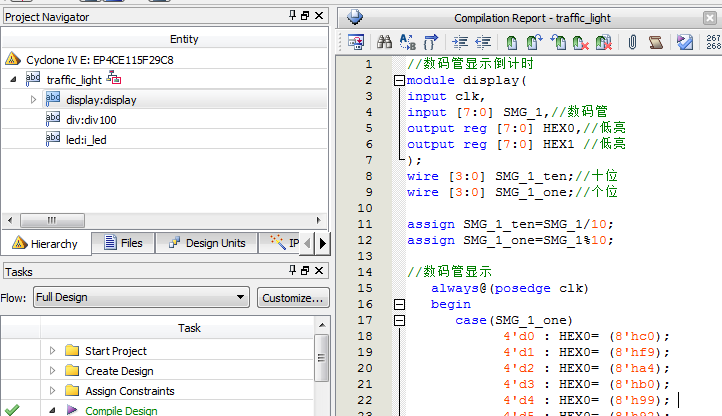The image size is (722, 416).
Task: Toggle line numbers display icon
Action: (713, 42)
